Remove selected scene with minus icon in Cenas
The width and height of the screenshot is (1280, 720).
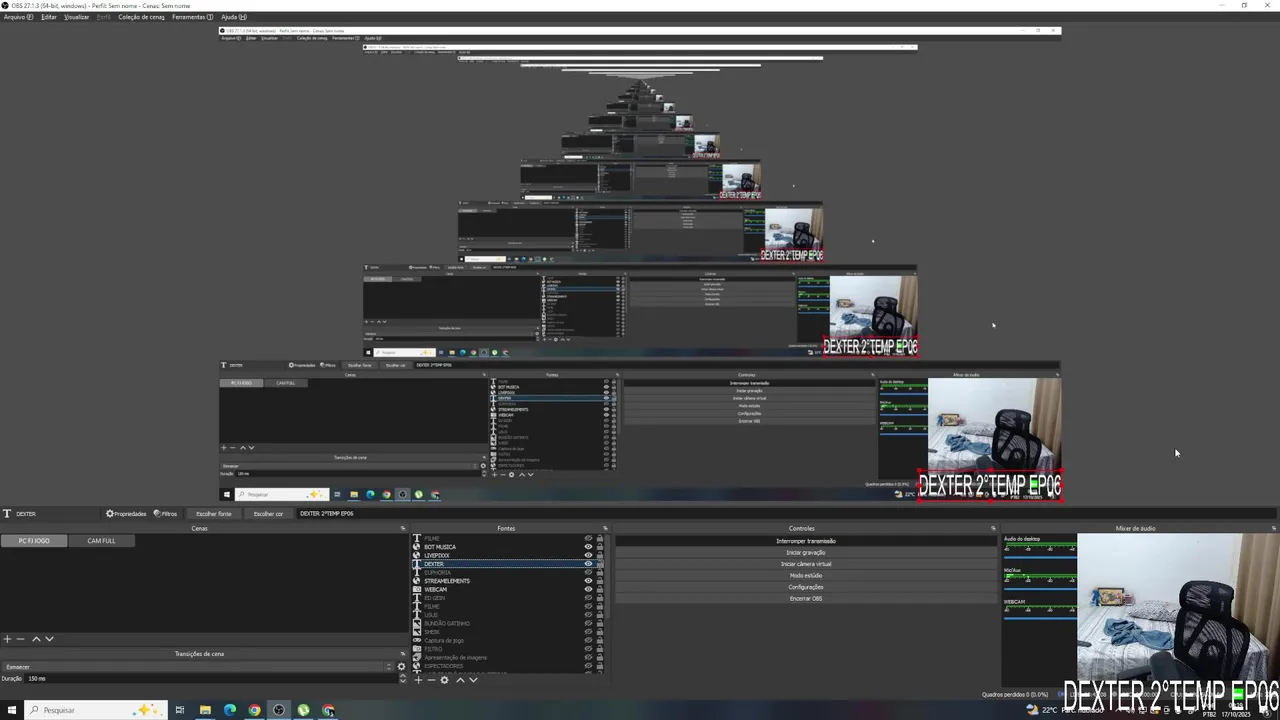pos(20,639)
